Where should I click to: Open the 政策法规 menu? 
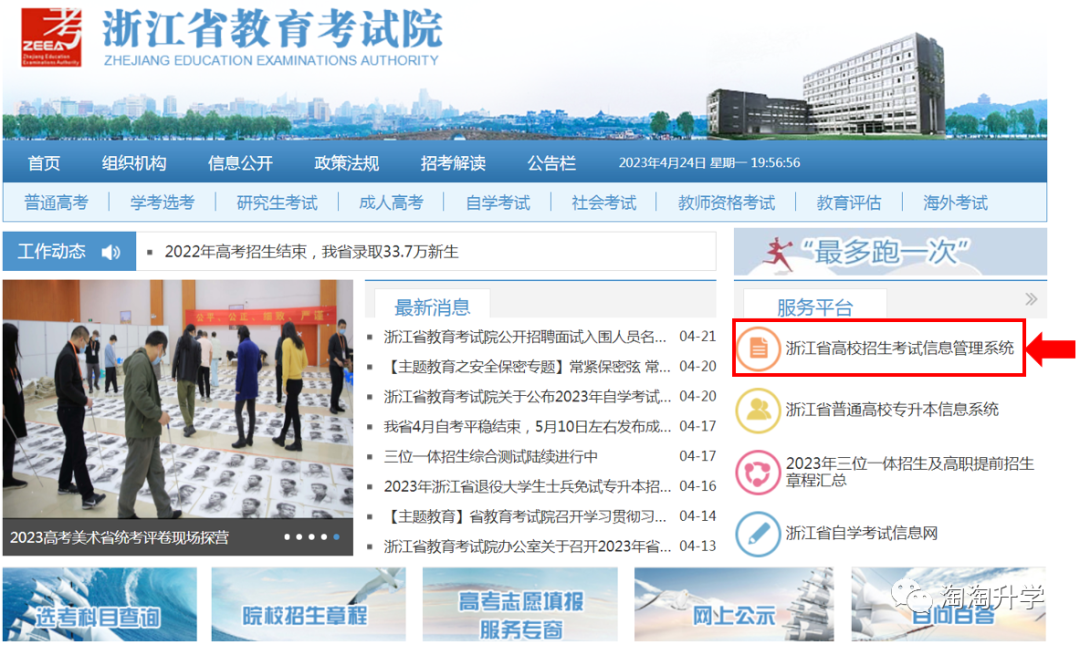346,163
